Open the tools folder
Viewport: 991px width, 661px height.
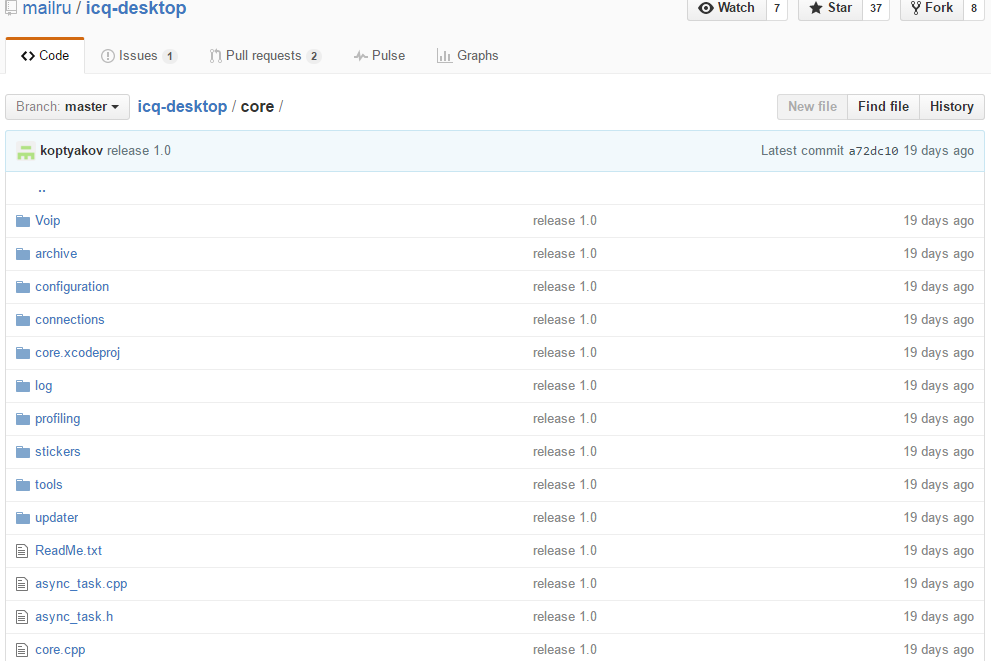49,485
